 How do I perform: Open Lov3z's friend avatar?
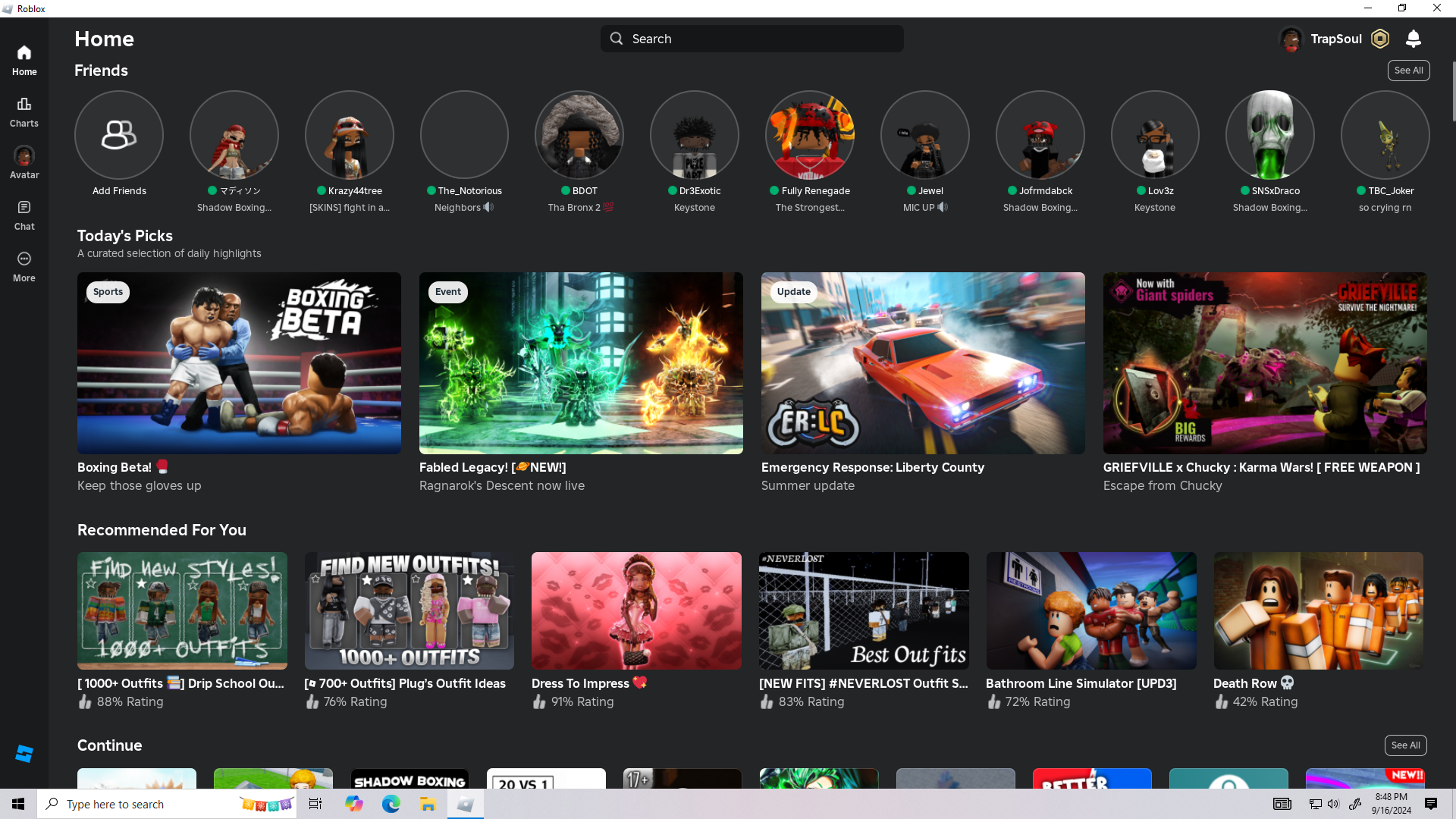point(1155,135)
